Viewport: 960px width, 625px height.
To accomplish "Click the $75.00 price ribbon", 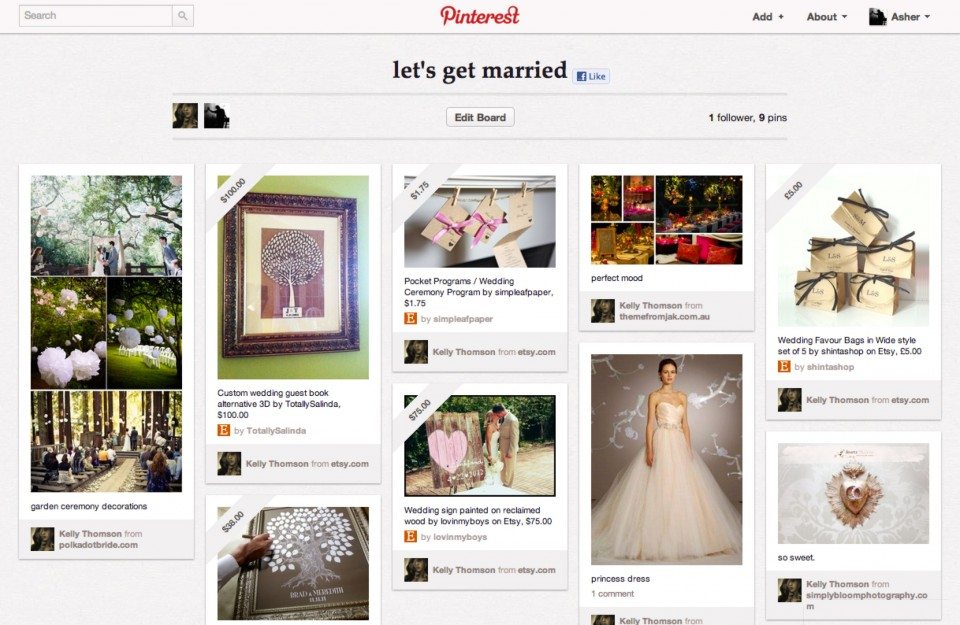I will (x=420, y=410).
